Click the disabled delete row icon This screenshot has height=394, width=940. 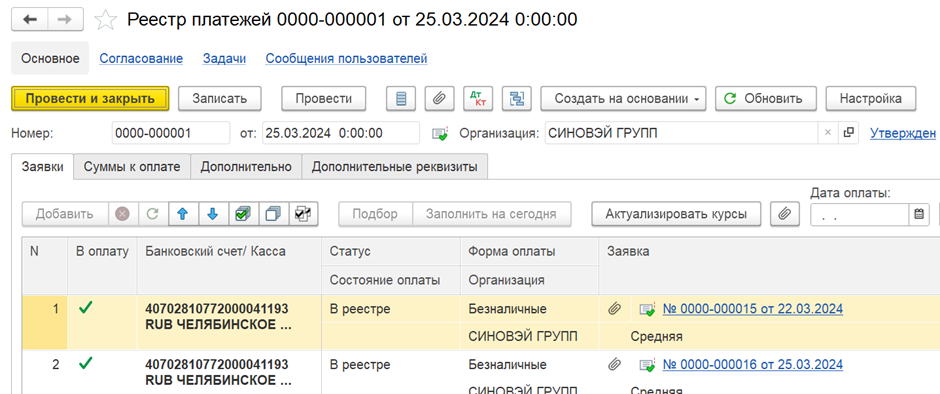pyautogui.click(x=123, y=214)
